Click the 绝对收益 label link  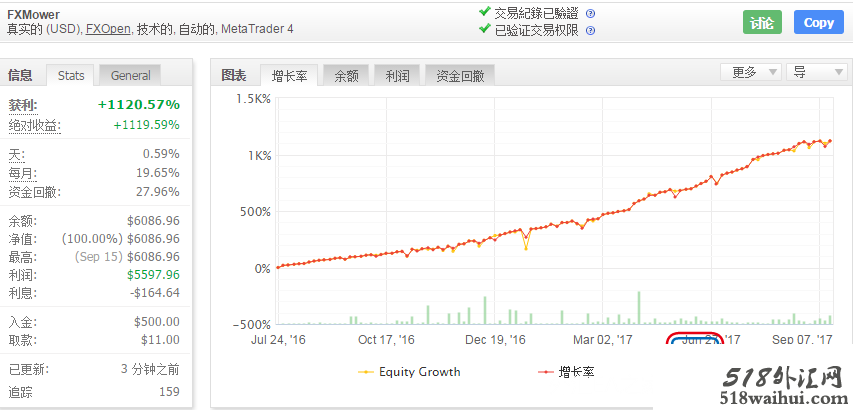click(33, 125)
